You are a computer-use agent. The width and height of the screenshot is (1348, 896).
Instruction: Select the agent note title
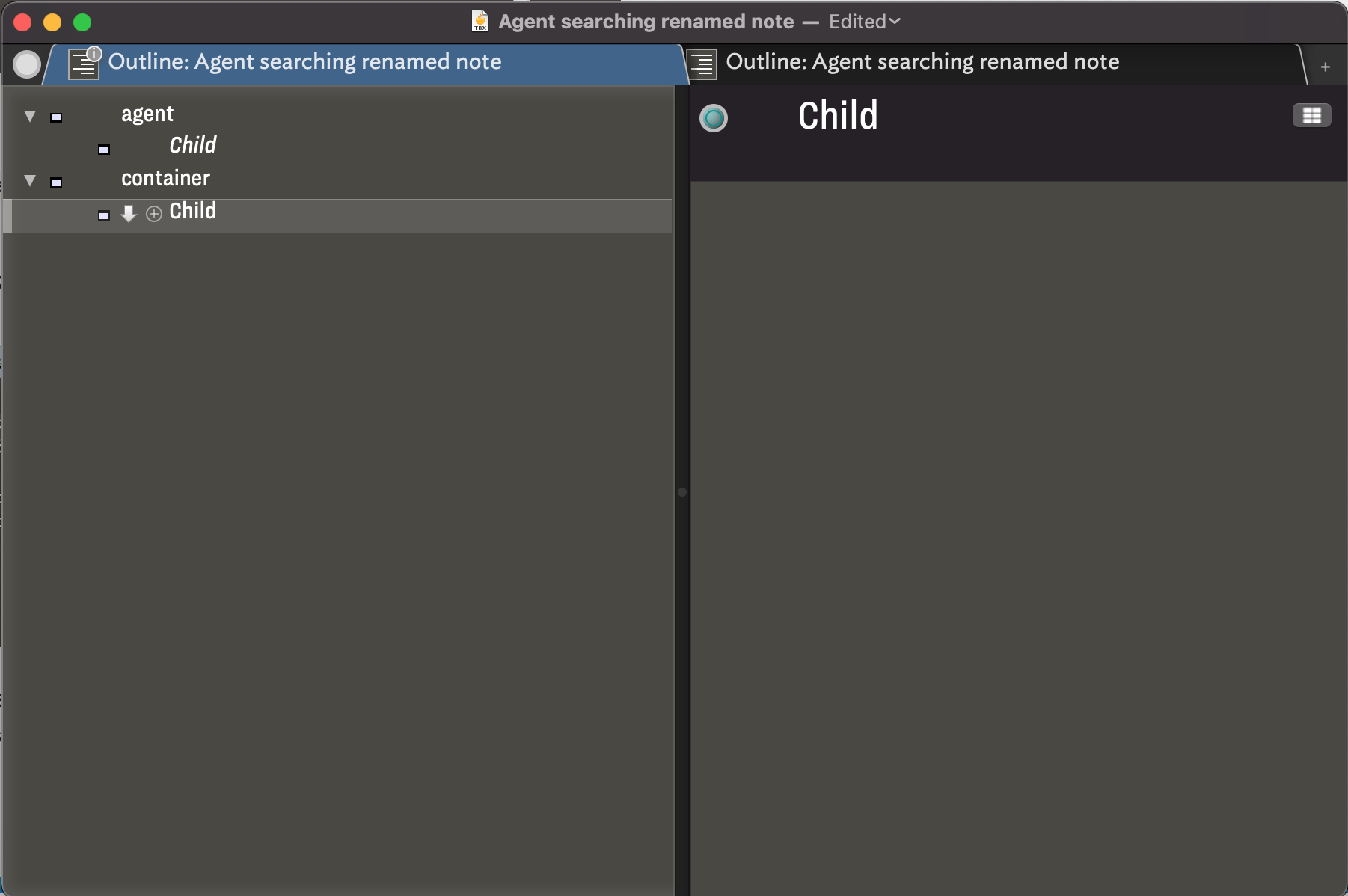tap(147, 114)
